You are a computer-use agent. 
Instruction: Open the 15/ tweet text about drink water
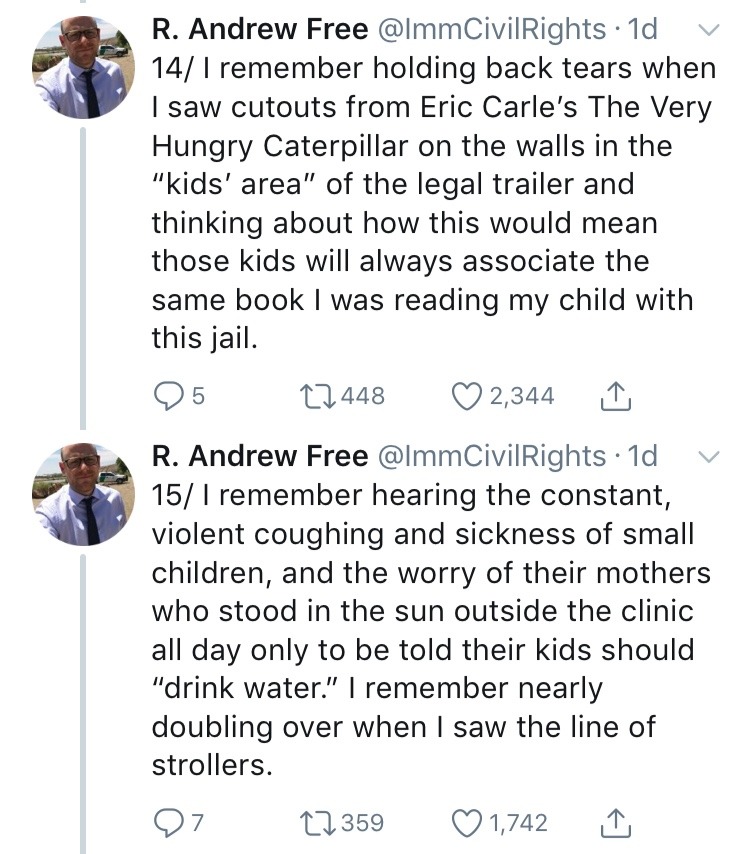pyautogui.click(x=430, y=630)
